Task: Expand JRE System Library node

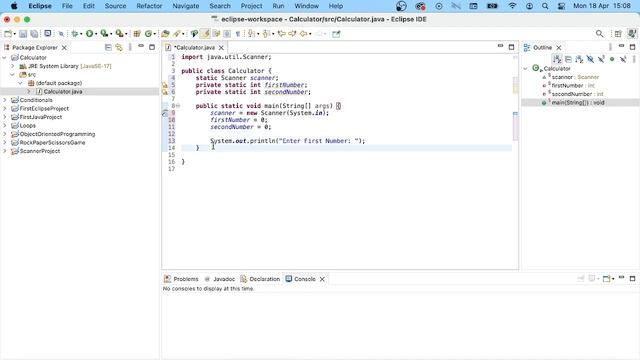Action: point(13,66)
